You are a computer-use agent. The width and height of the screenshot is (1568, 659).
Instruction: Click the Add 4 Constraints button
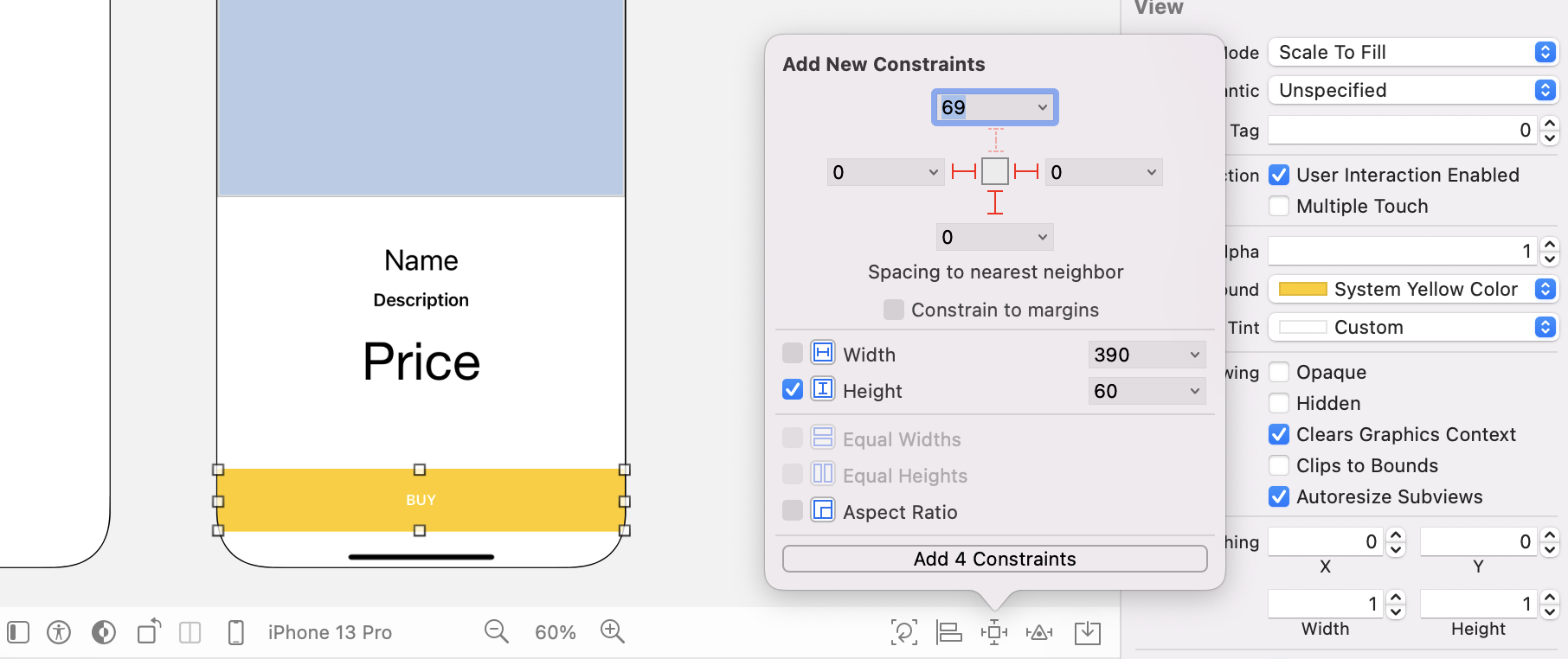click(x=994, y=559)
